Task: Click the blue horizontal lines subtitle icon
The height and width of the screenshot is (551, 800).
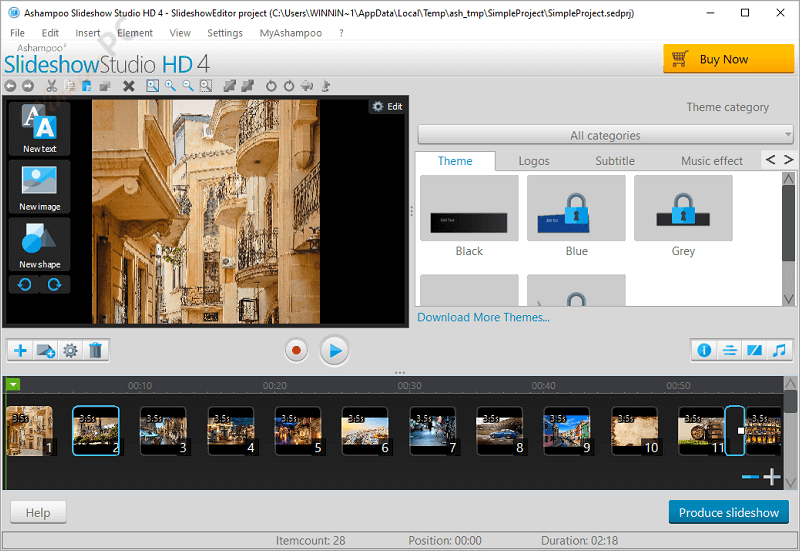Action: pos(730,350)
